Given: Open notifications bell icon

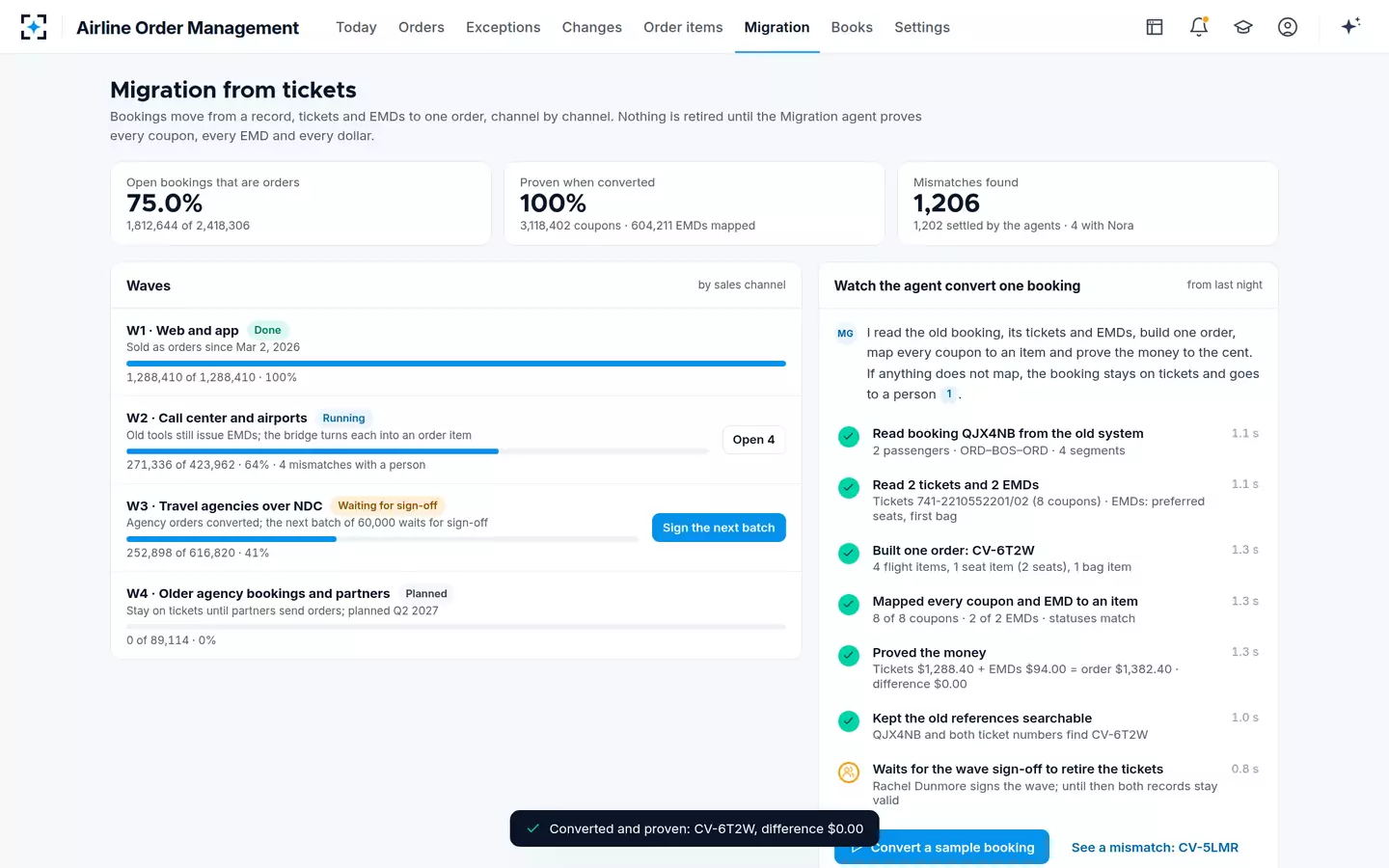Looking at the screenshot, I should [x=1199, y=27].
